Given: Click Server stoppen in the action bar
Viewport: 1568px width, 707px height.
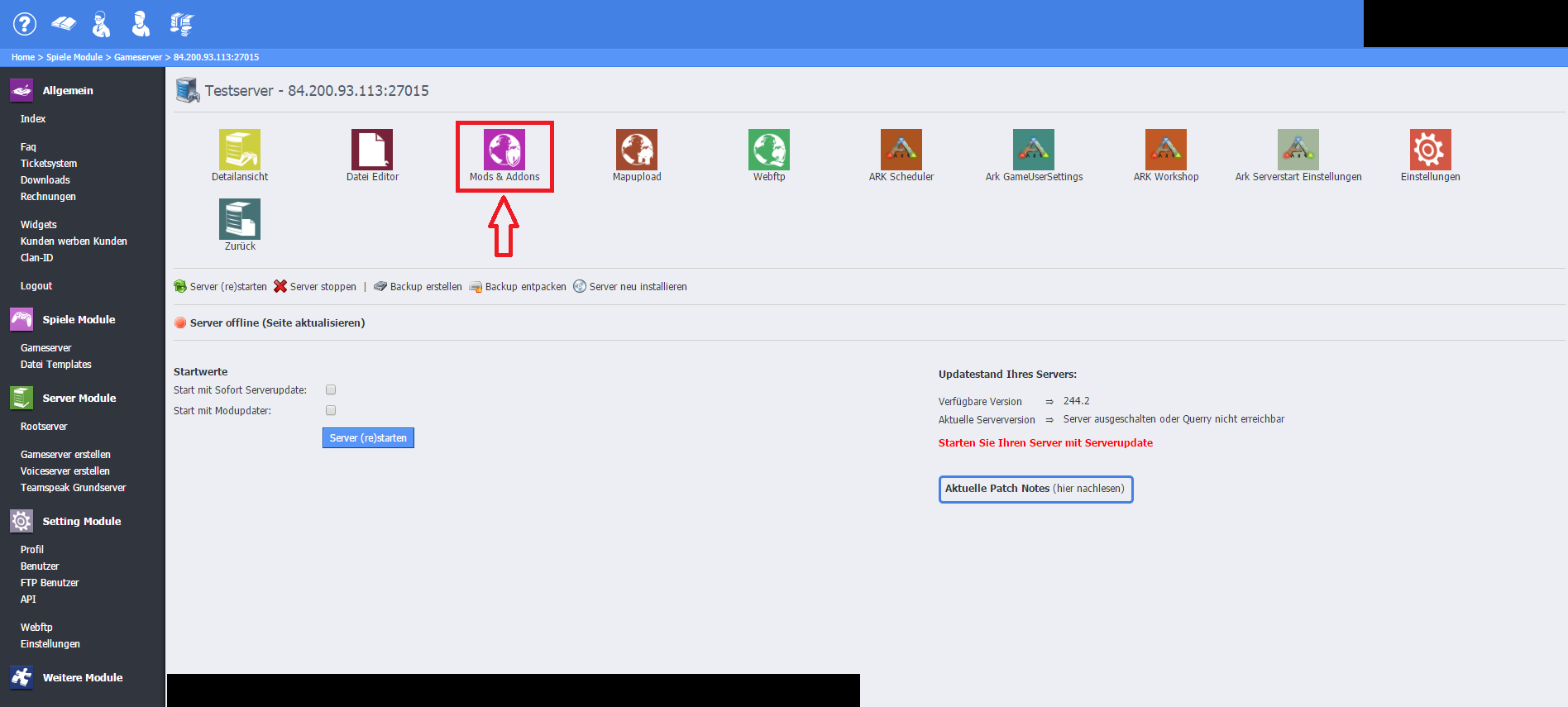Looking at the screenshot, I should (x=315, y=287).
